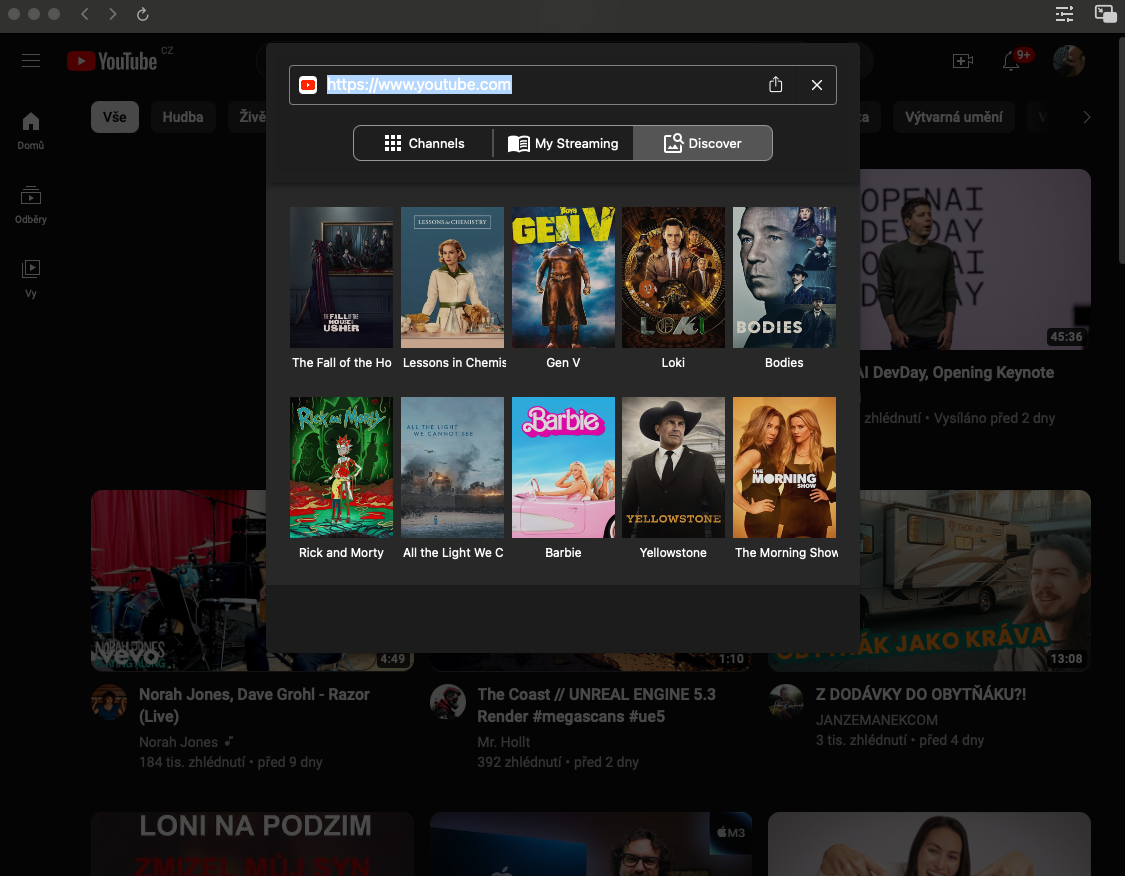The height and width of the screenshot is (876, 1125).
Task: Open the LONI NA PODZIM video thumbnail
Action: pyautogui.click(x=253, y=844)
